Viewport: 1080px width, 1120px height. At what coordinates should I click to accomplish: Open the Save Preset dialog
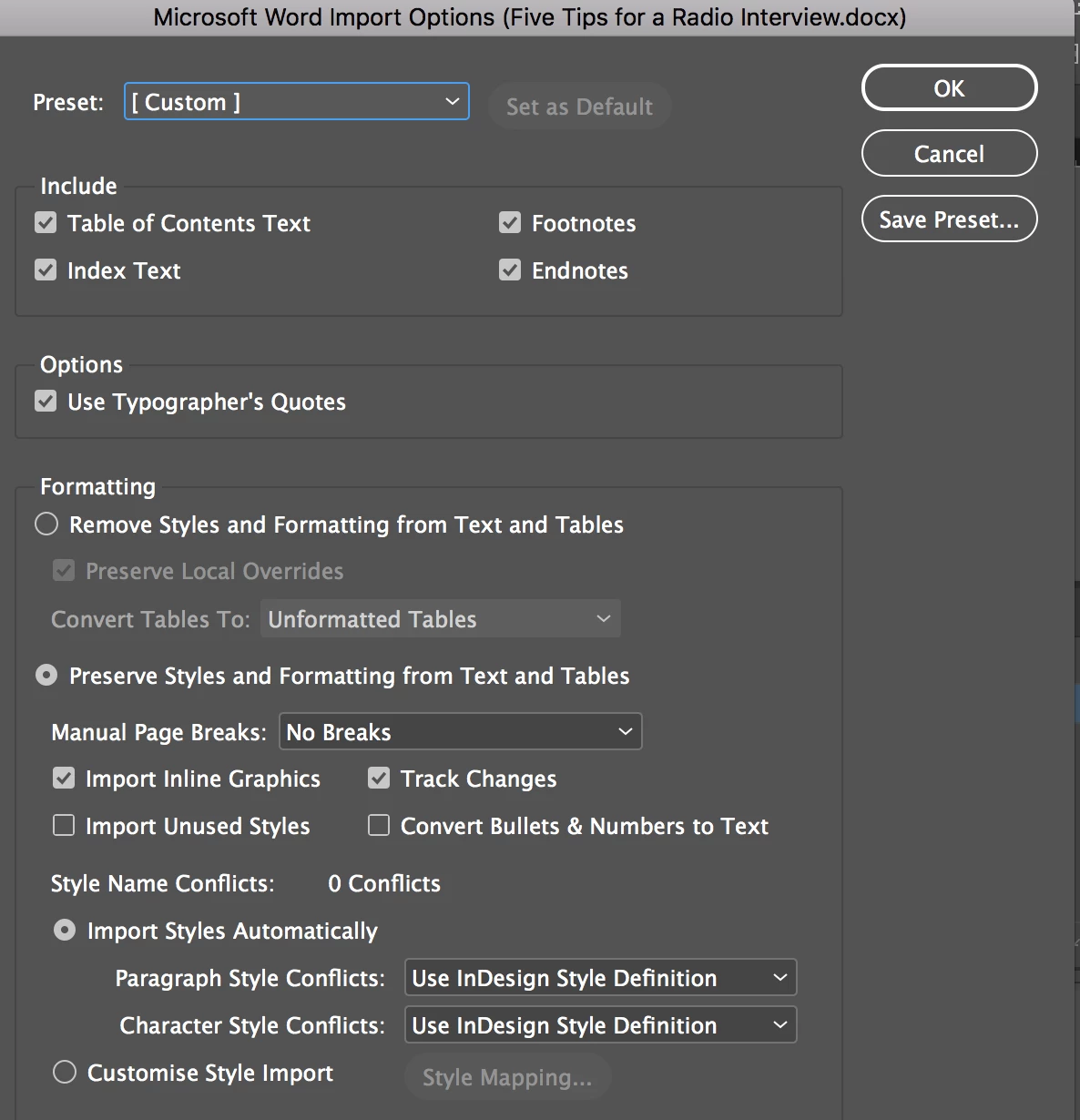click(x=949, y=219)
